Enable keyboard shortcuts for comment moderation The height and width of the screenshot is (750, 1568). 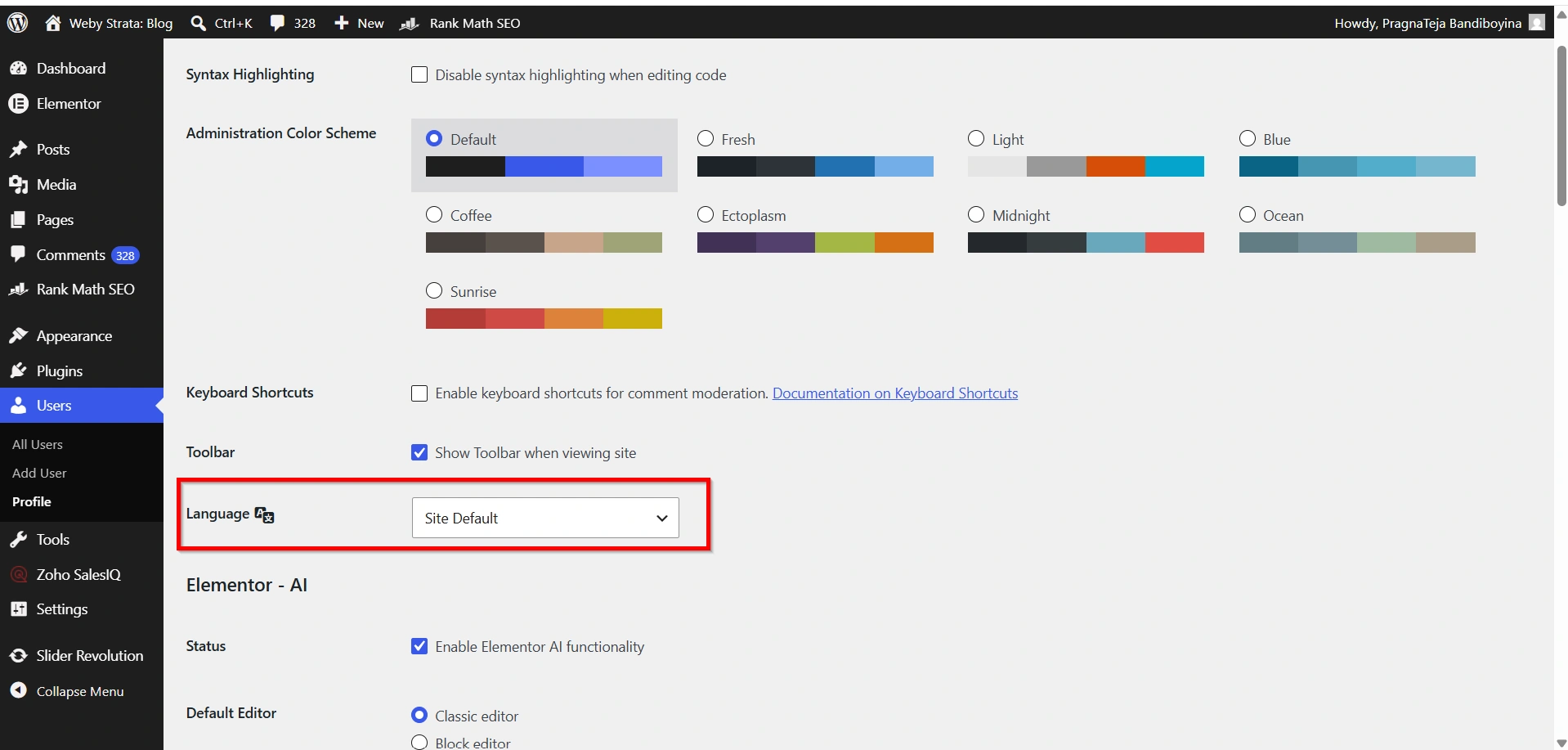(x=419, y=393)
